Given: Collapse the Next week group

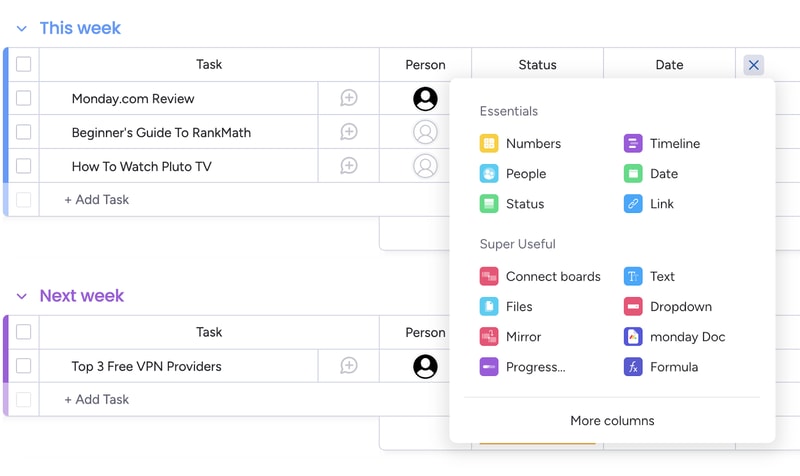Looking at the screenshot, I should (x=21, y=296).
